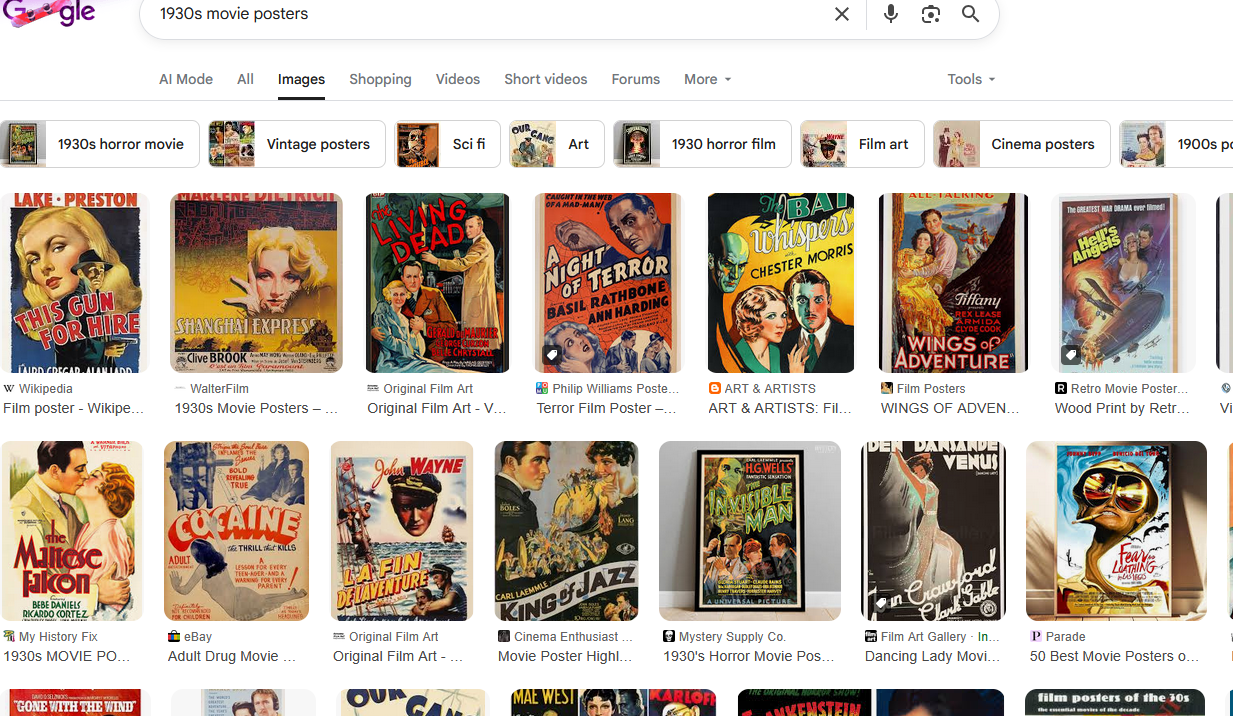Filter by Film art chip
1233x716 pixels.
tap(862, 144)
